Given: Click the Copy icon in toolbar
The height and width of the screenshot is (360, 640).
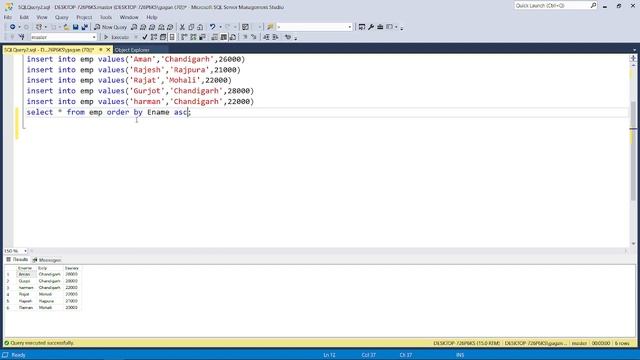Looking at the screenshot, I should click(x=191, y=27).
